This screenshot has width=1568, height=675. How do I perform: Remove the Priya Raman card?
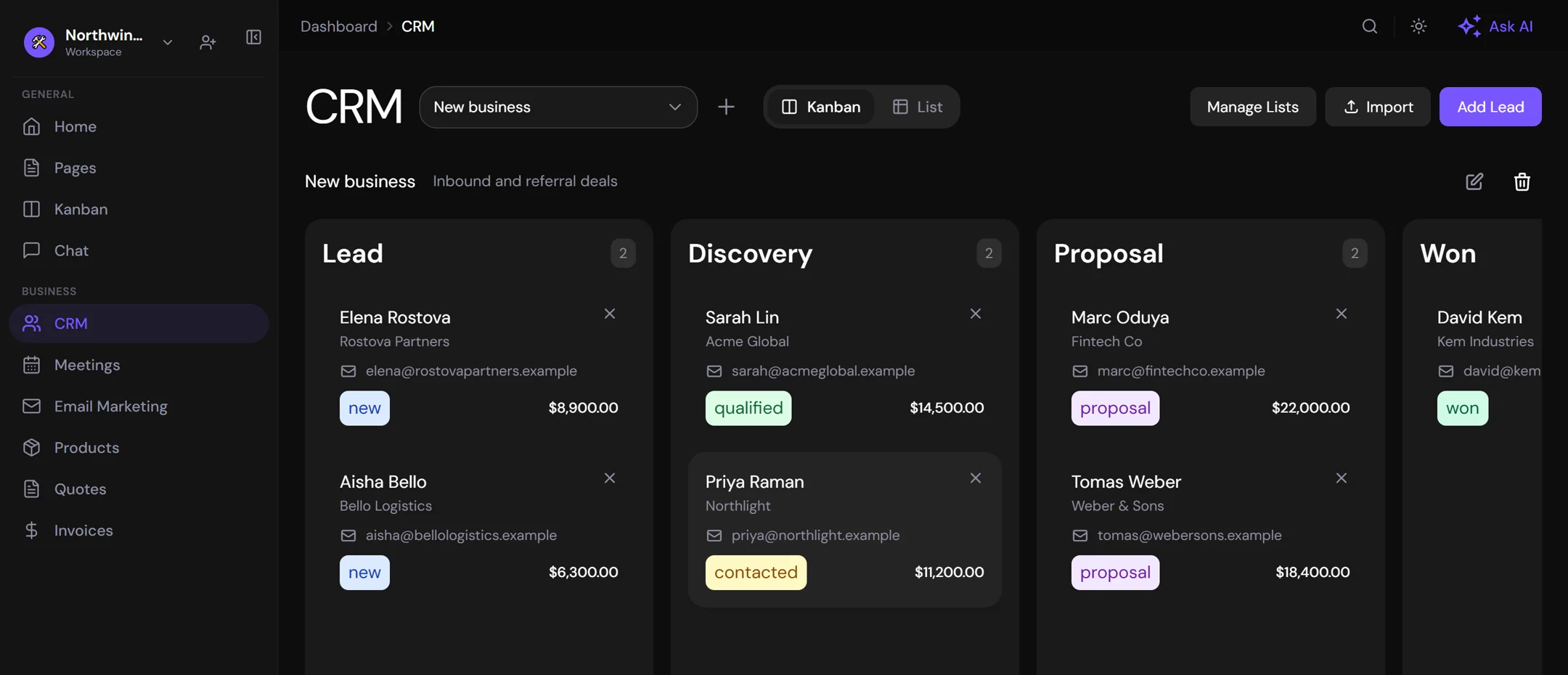[x=976, y=478]
